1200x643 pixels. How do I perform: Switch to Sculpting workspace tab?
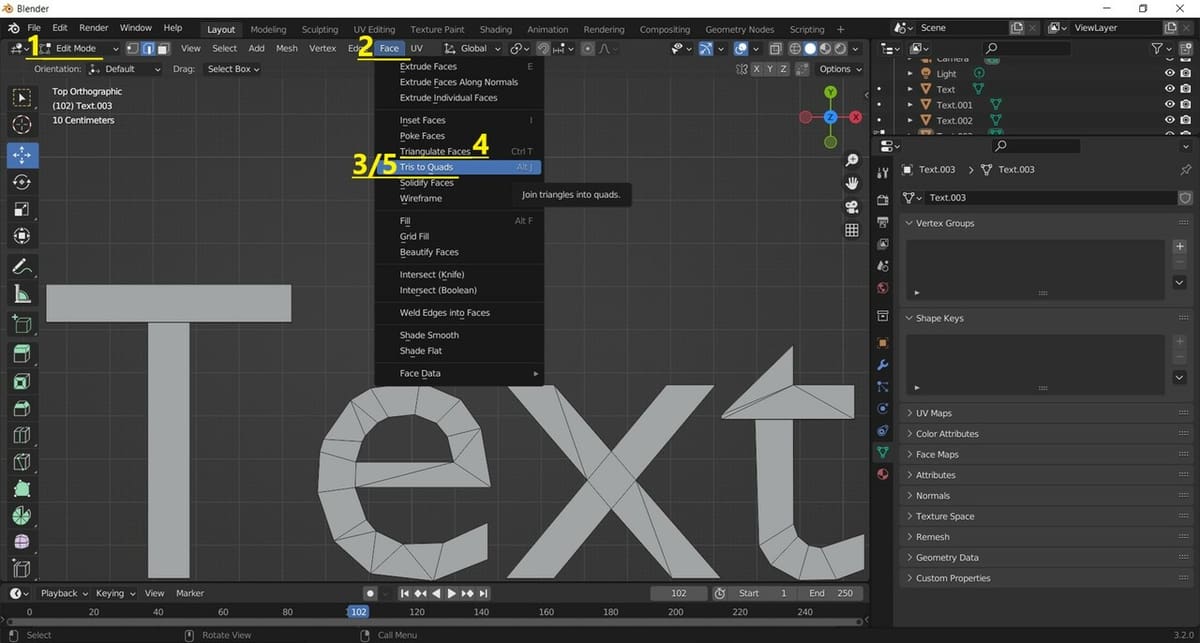click(320, 29)
